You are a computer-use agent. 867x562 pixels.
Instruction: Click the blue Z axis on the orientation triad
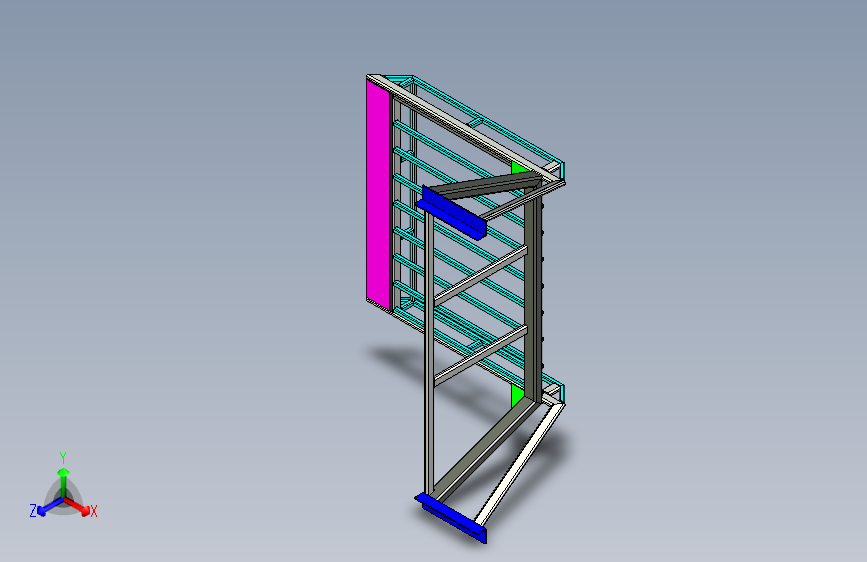point(50,507)
